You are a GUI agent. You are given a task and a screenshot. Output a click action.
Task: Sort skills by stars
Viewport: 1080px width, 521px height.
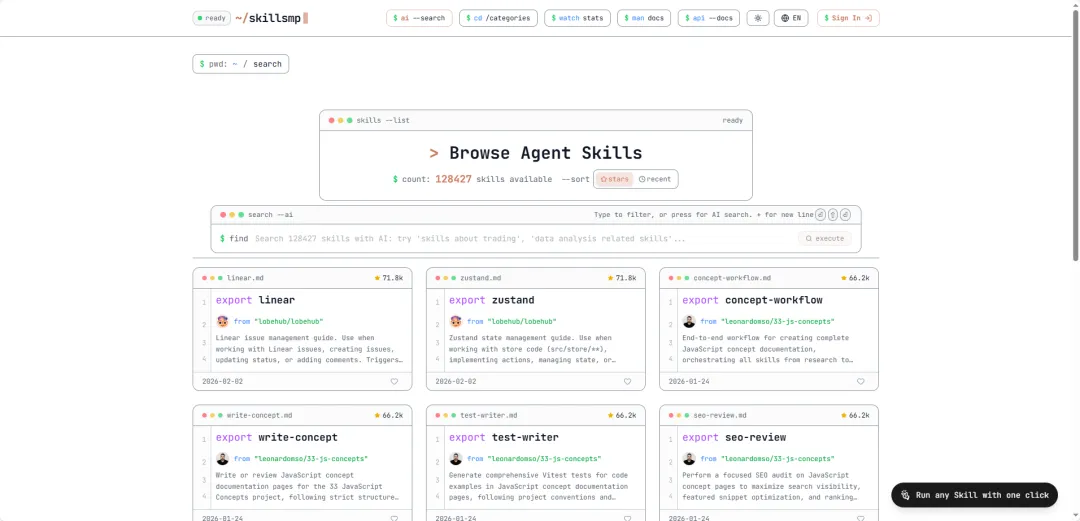[x=614, y=179]
